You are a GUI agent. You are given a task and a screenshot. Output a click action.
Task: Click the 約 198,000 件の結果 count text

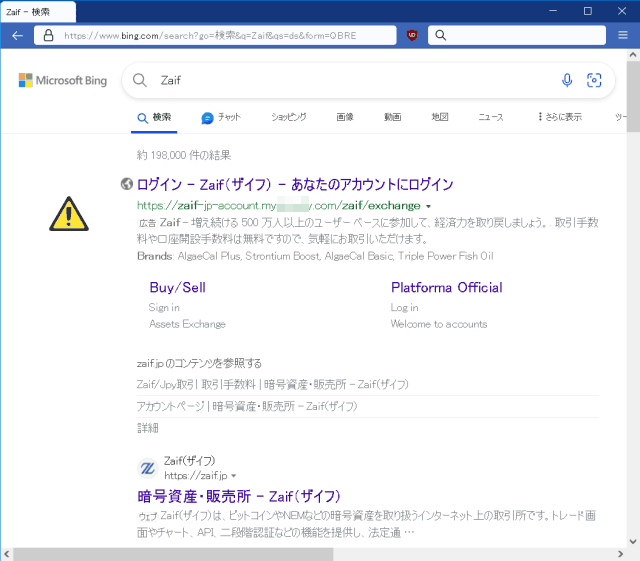click(x=184, y=155)
